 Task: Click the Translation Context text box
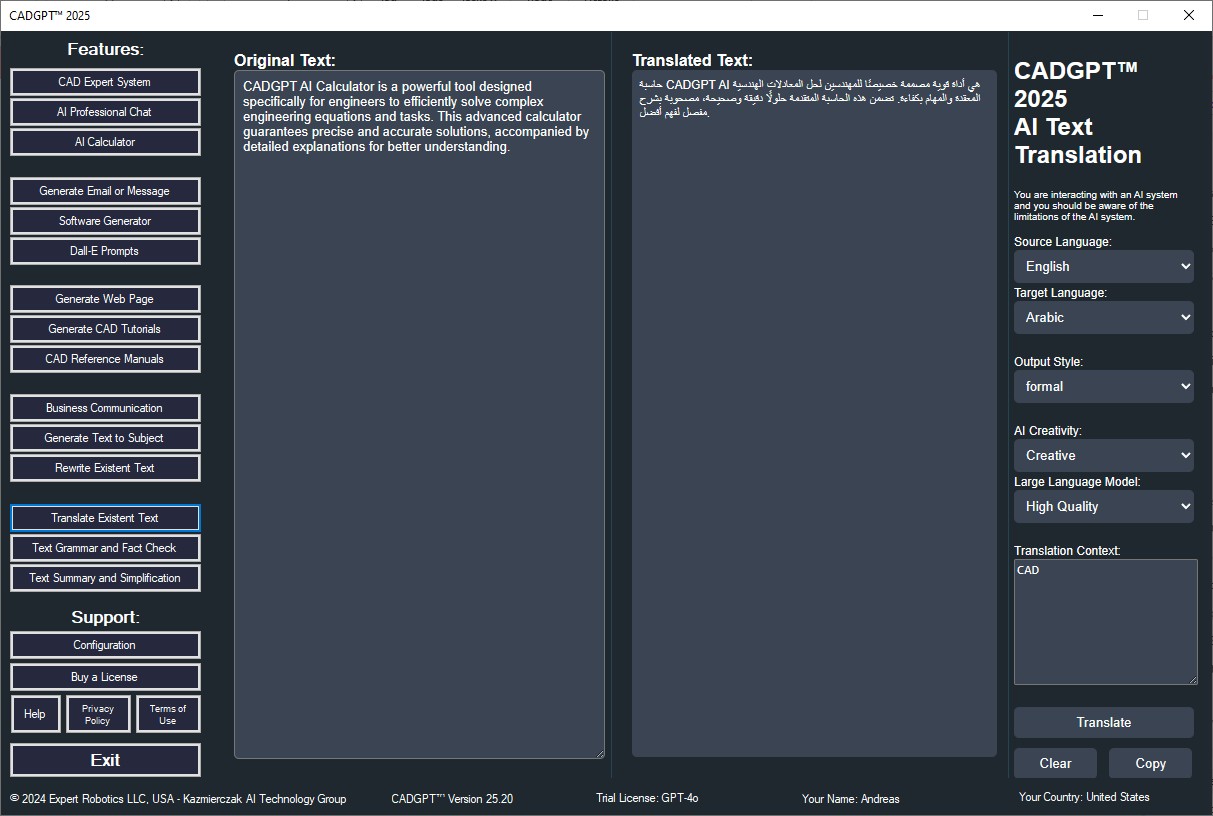[1105, 622]
